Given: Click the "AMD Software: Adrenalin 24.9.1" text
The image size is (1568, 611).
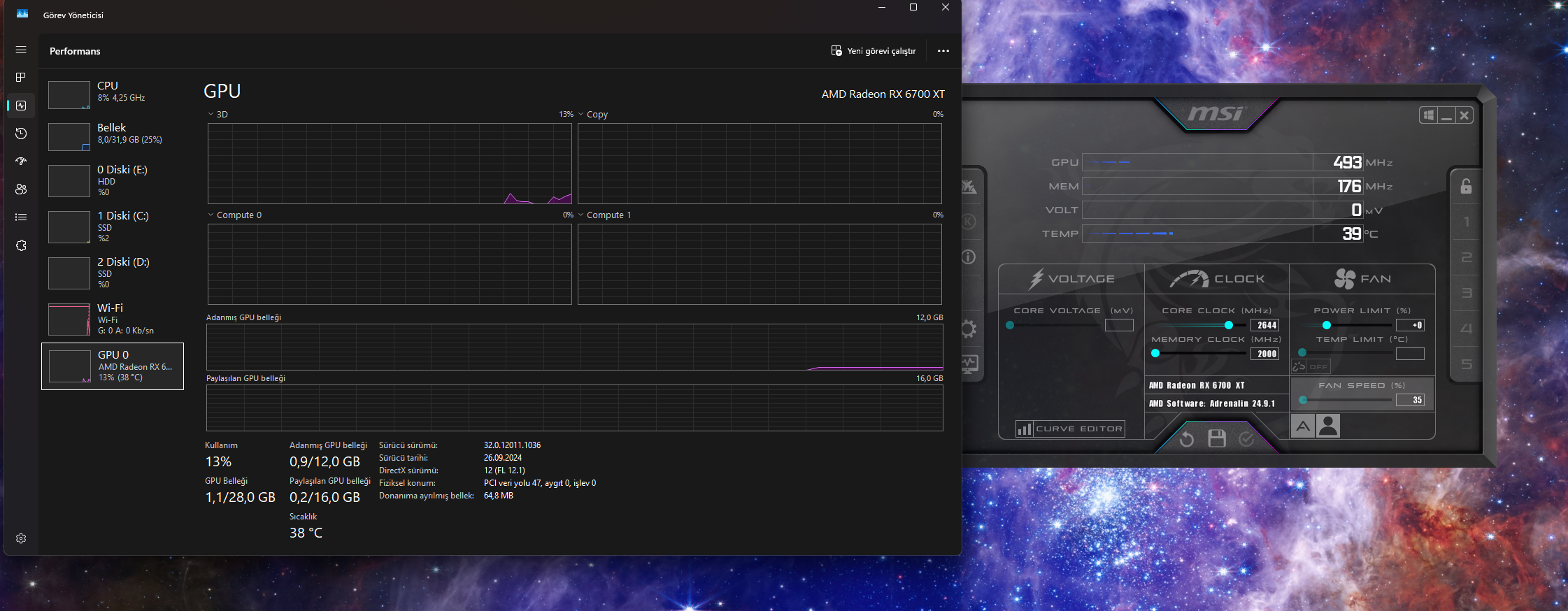Looking at the screenshot, I should [1212, 403].
